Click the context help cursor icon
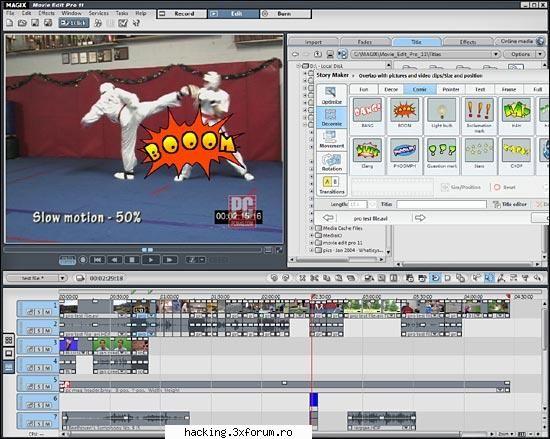550x439 pixels. point(136,23)
